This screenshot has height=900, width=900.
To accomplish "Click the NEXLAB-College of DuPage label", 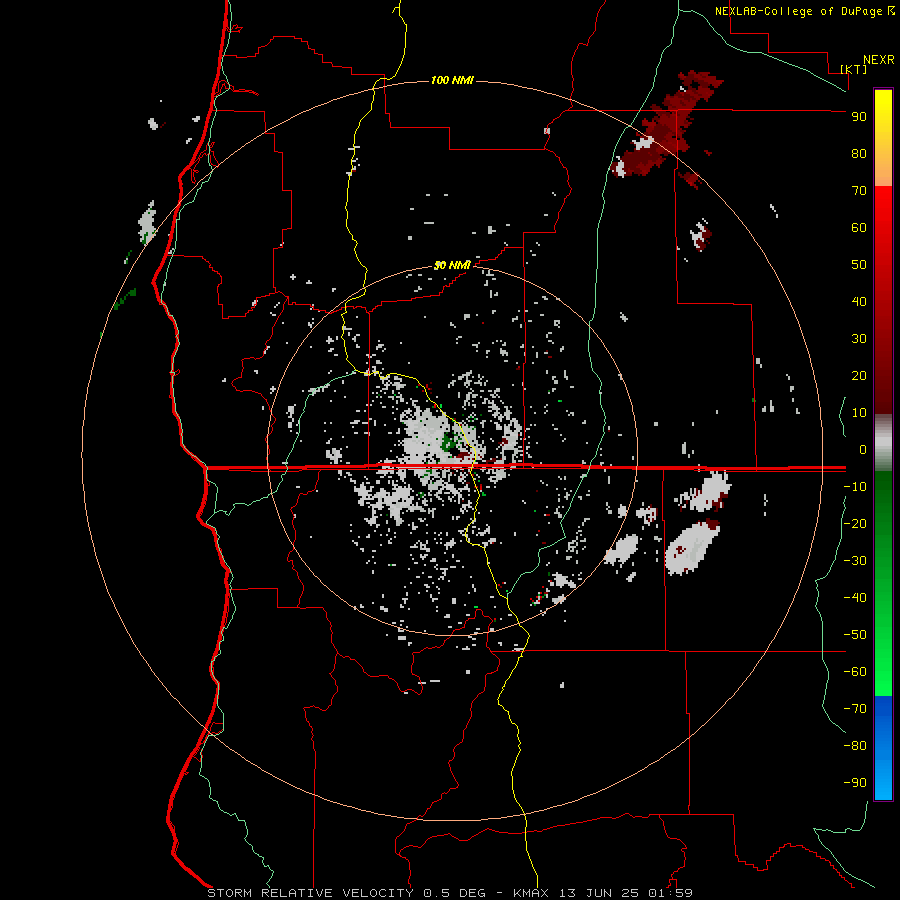I will [800, 11].
